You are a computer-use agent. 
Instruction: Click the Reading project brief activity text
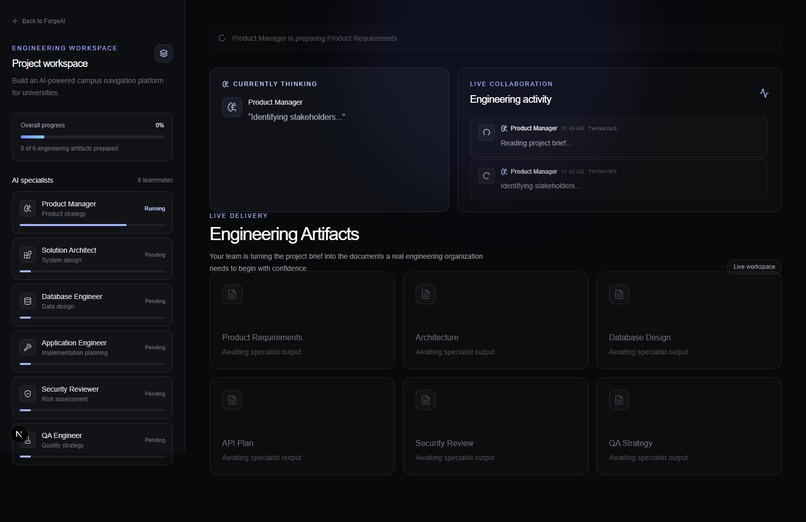coord(536,143)
